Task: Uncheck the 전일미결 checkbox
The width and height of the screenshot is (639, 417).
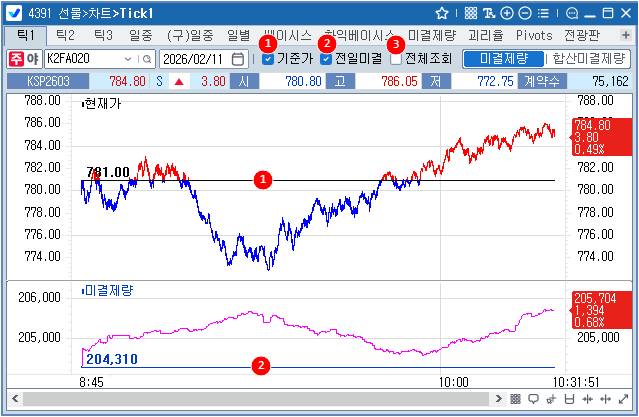Action: [x=326, y=59]
